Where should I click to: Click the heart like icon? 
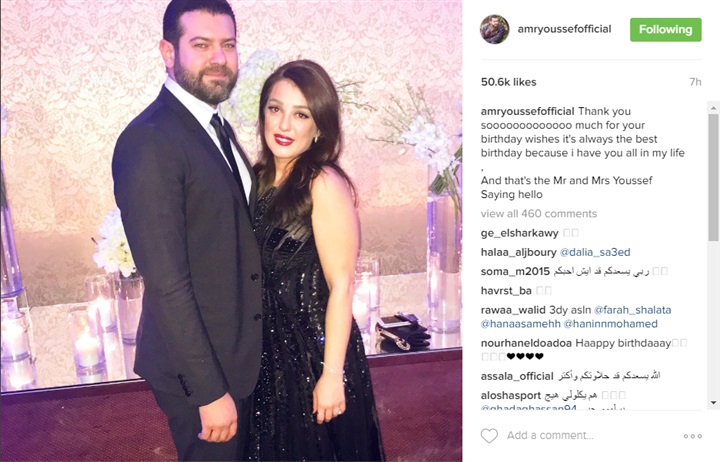tap(489, 435)
